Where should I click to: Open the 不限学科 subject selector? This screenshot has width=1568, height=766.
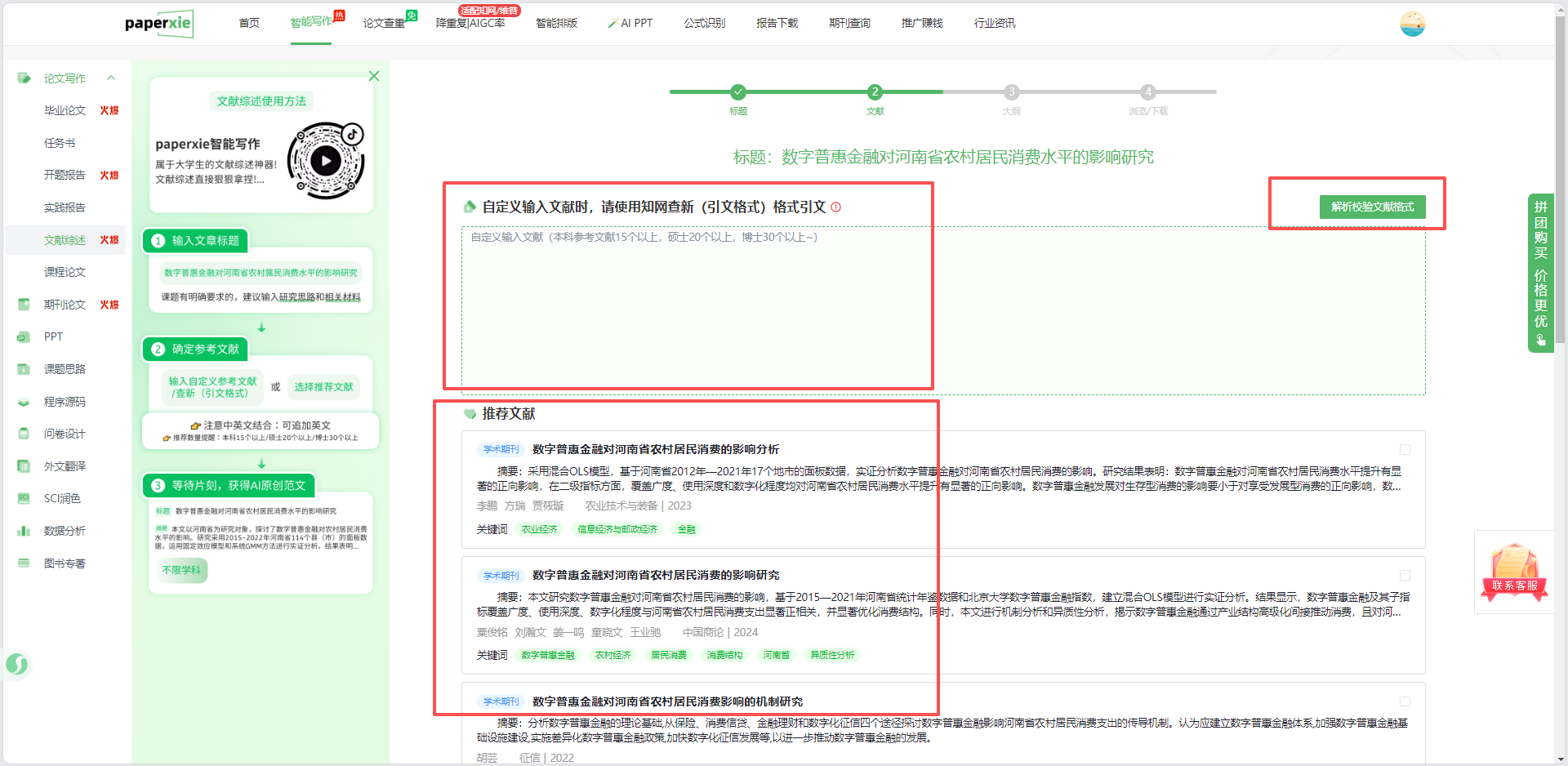(181, 570)
